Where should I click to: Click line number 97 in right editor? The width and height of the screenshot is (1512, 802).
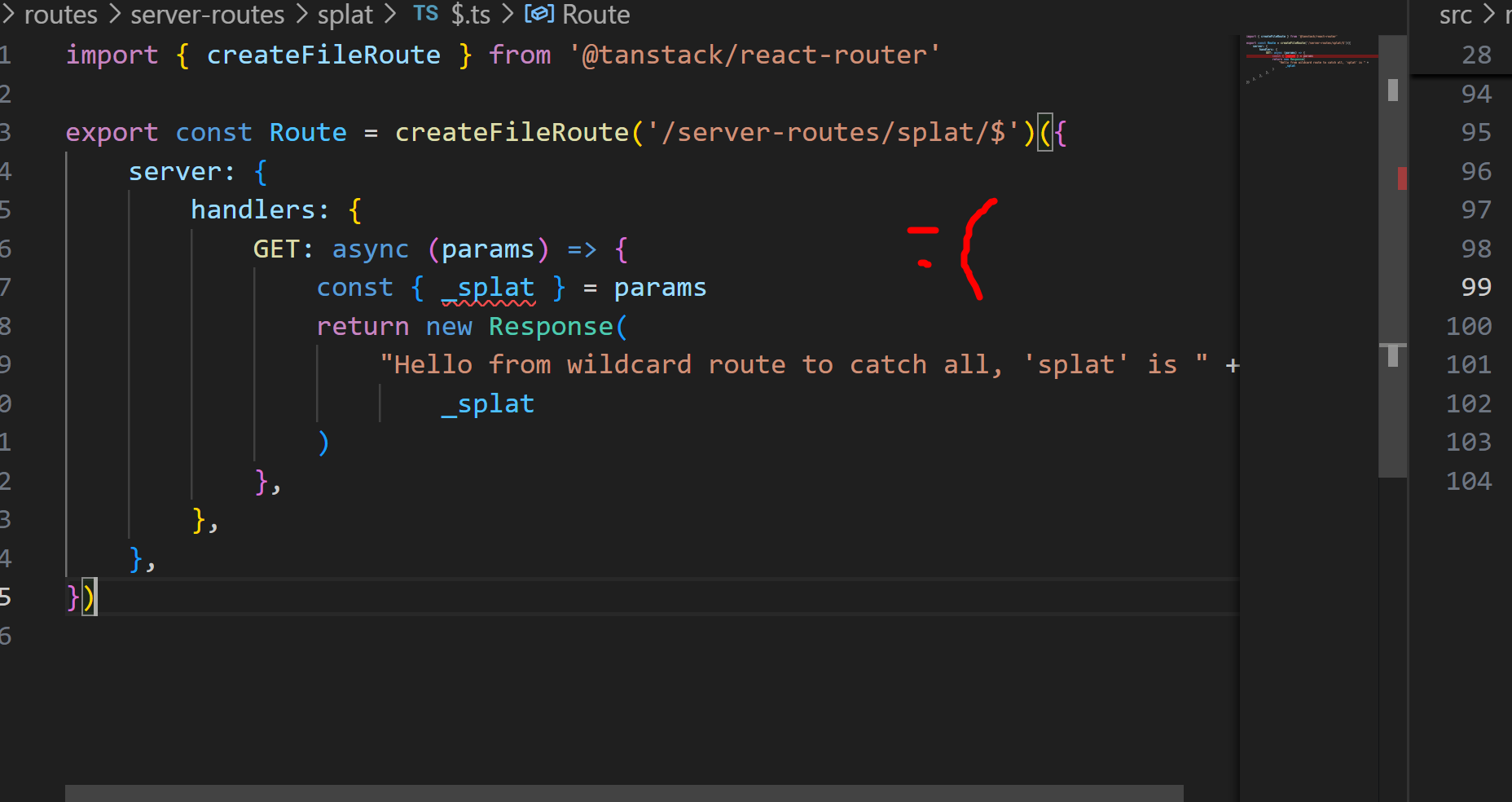[1476, 209]
